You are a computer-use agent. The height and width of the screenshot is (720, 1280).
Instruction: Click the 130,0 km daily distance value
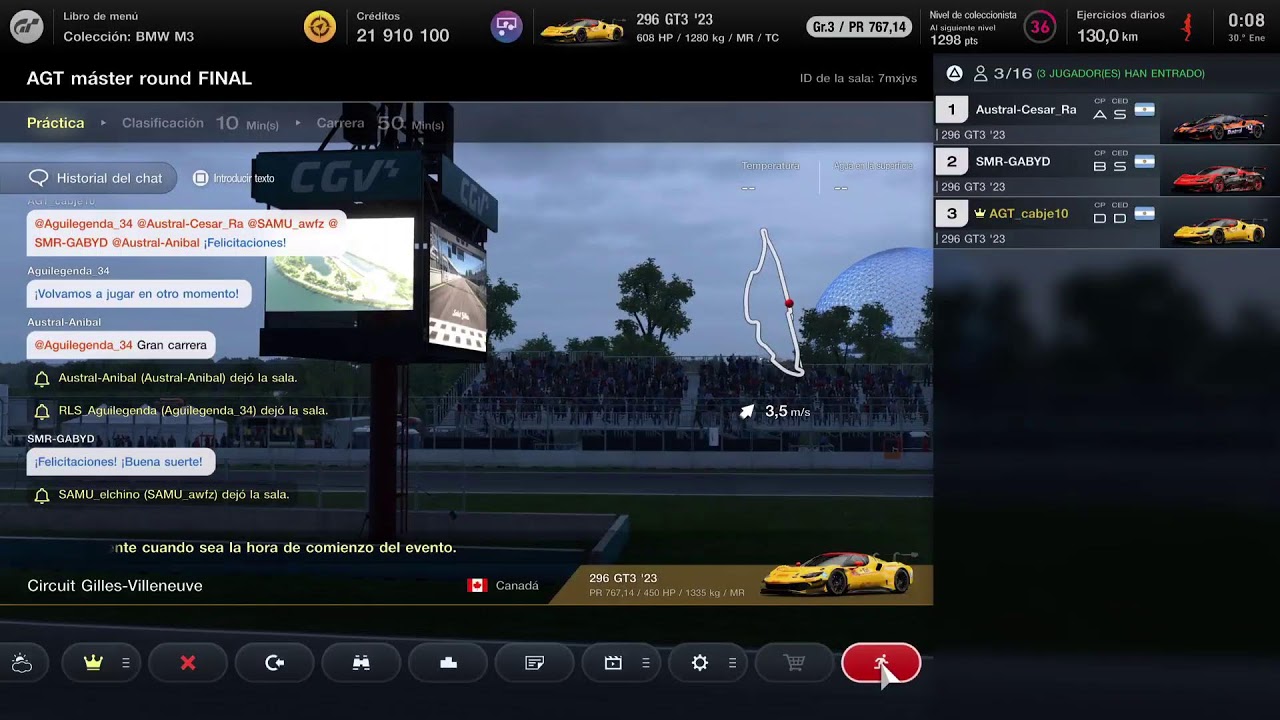click(x=1107, y=36)
